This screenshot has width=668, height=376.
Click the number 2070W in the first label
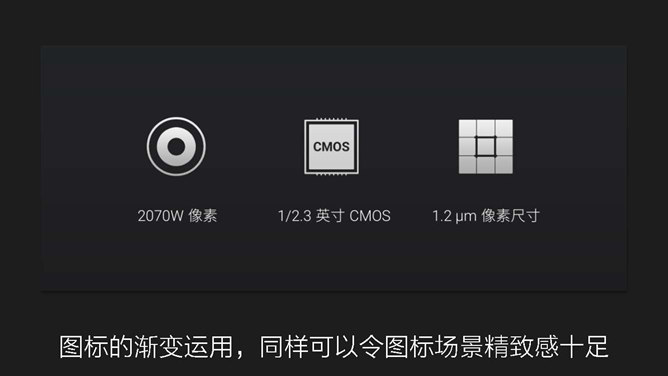tap(160, 215)
